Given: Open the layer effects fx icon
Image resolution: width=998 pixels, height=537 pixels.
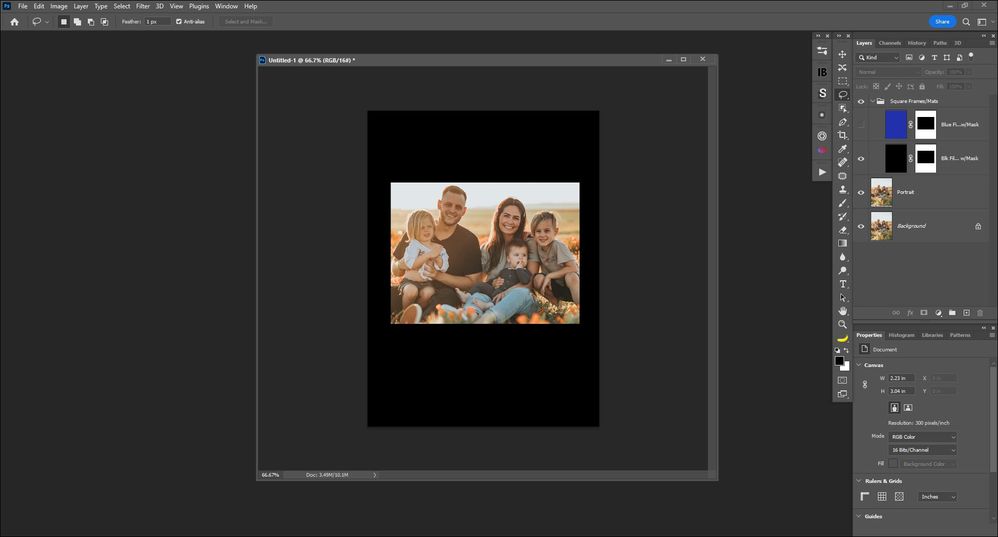Looking at the screenshot, I should [910, 312].
